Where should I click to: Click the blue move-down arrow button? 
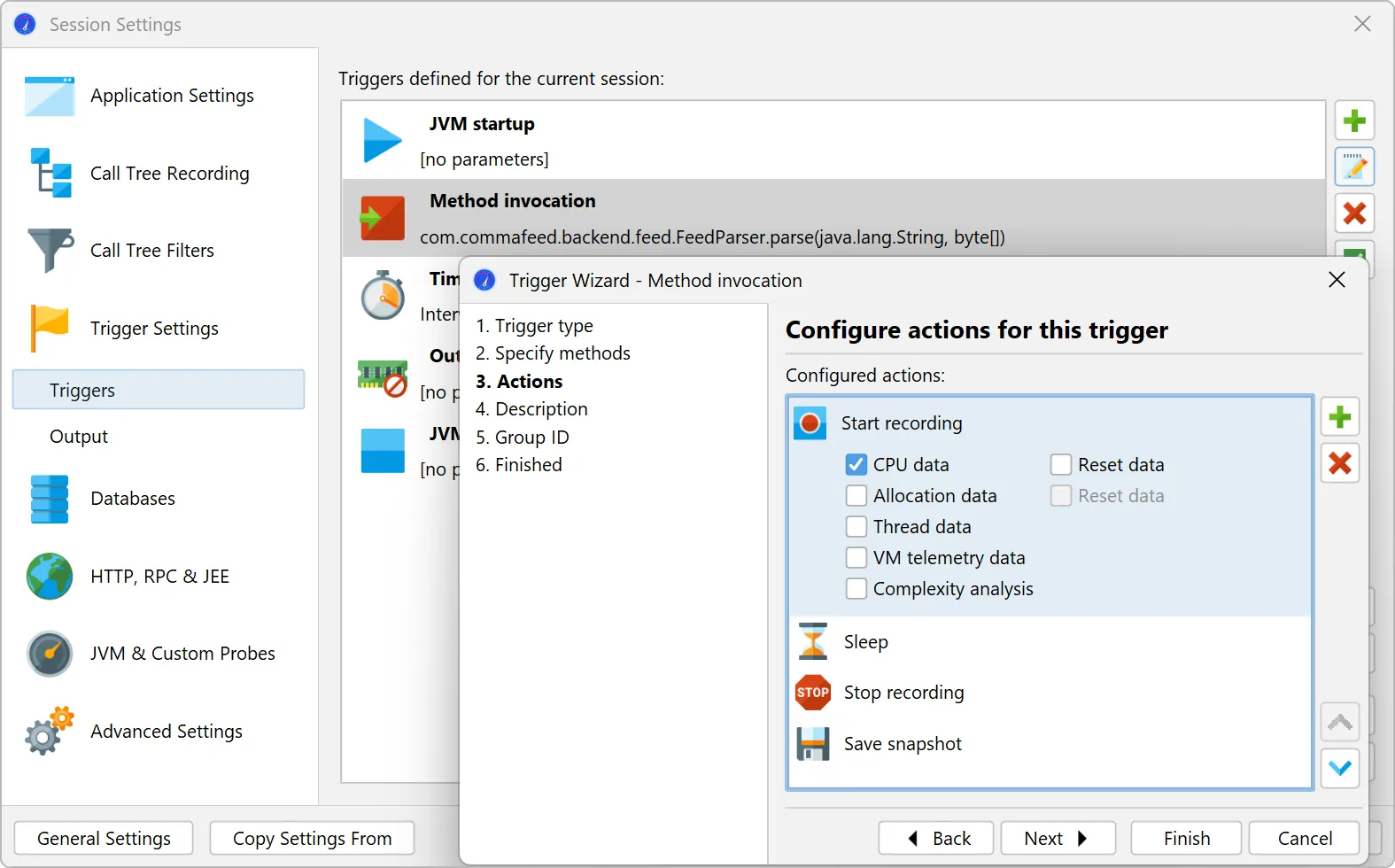click(x=1340, y=768)
